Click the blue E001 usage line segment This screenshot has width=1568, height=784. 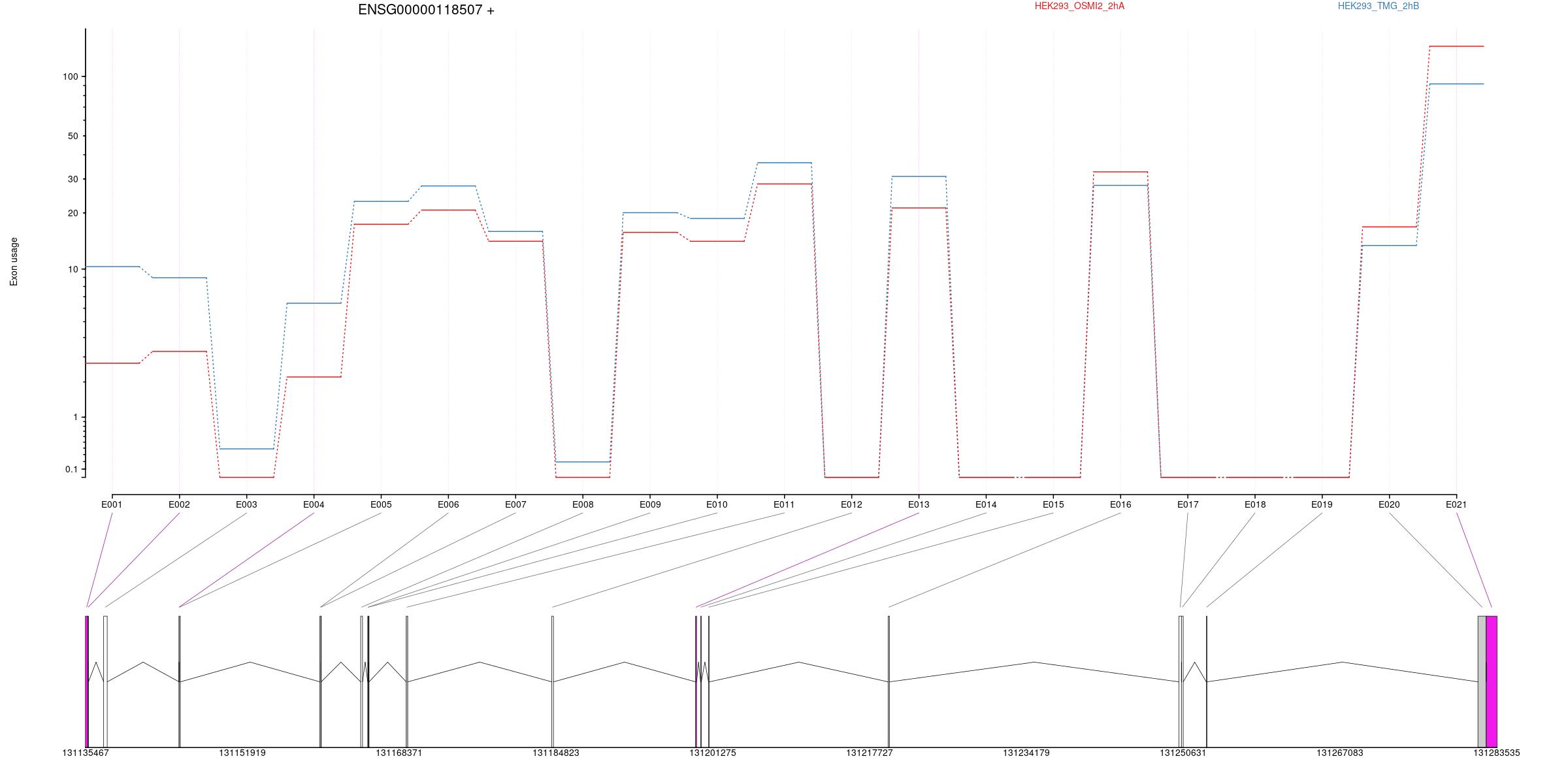pyautogui.click(x=112, y=267)
